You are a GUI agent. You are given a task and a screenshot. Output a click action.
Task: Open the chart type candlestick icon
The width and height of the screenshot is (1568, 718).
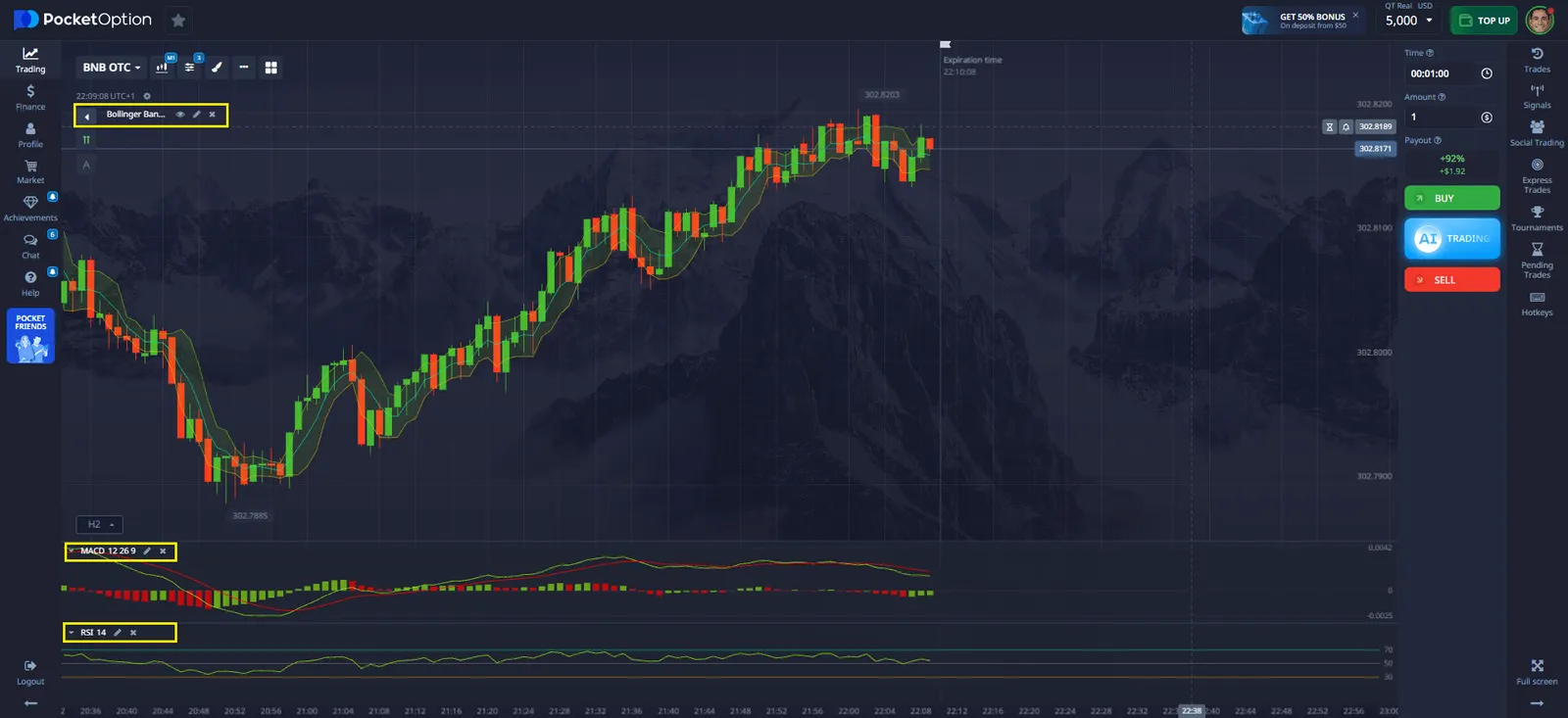(162, 68)
